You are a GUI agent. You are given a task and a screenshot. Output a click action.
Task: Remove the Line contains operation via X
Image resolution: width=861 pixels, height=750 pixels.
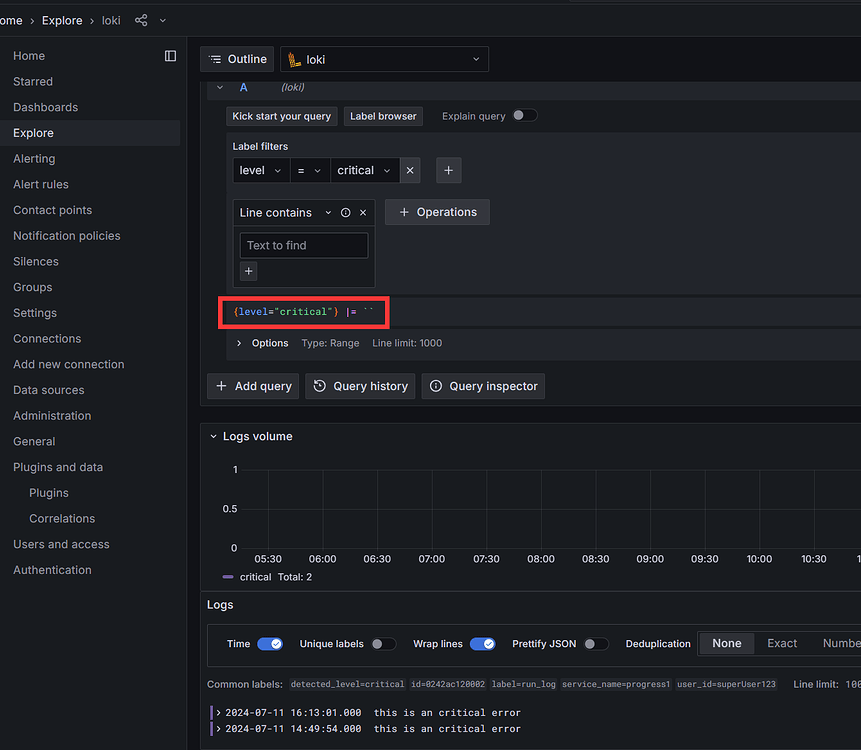362,212
